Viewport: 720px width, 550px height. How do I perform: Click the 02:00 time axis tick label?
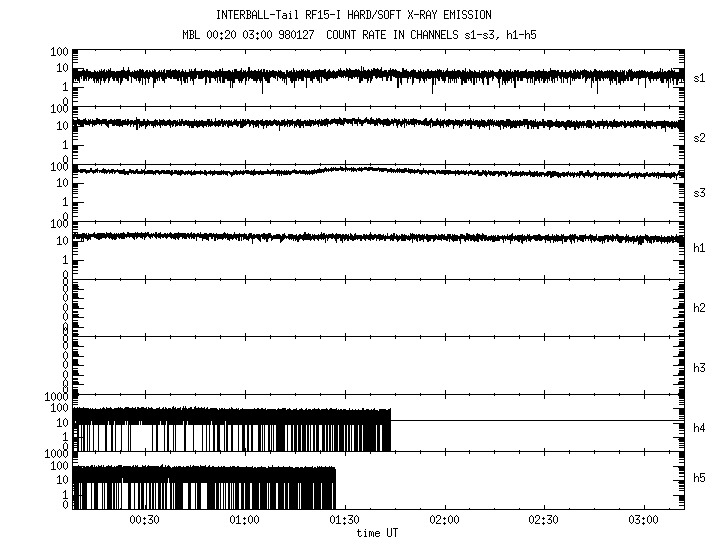point(445,520)
